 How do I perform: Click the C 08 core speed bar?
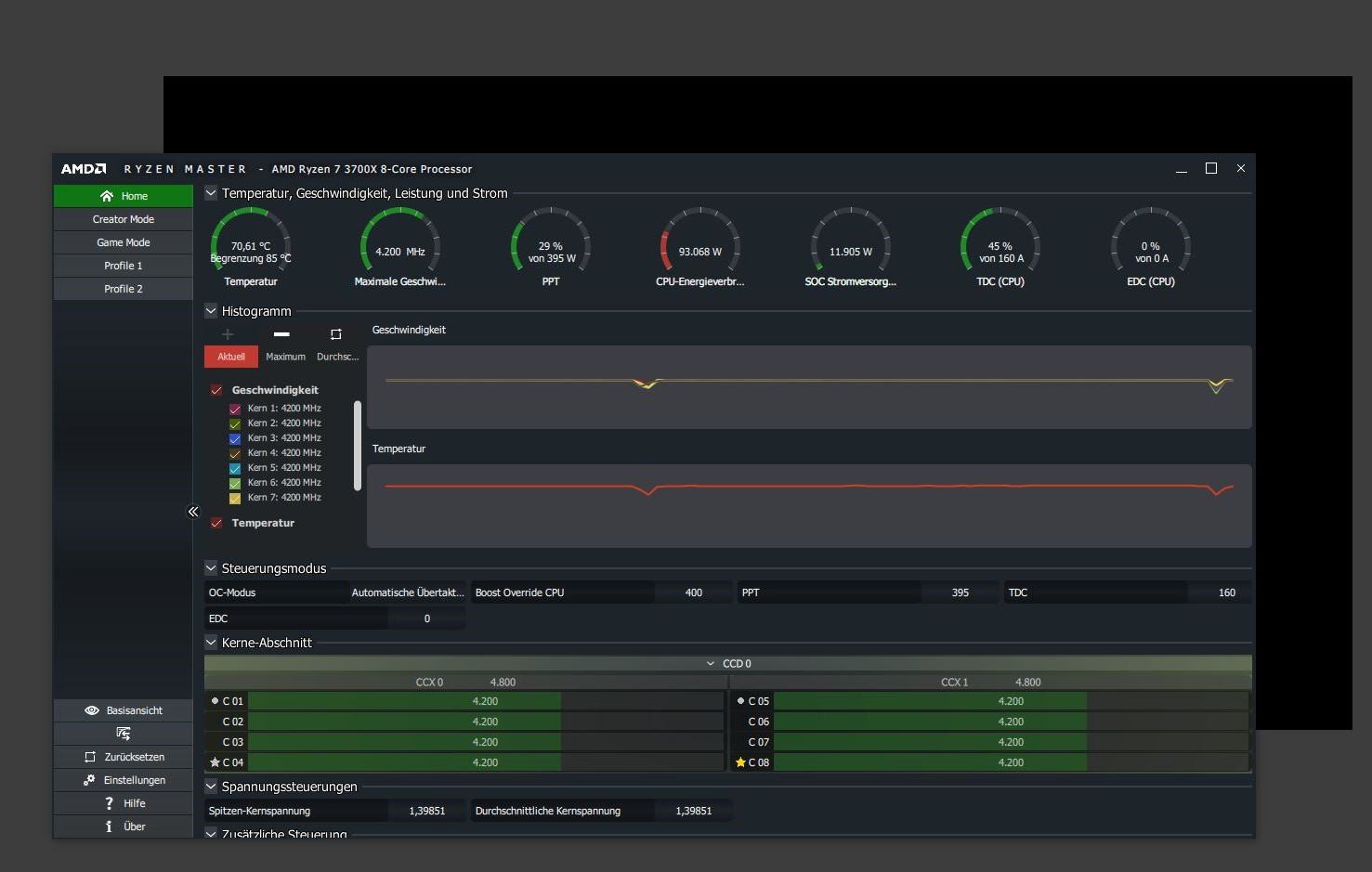(1012, 762)
